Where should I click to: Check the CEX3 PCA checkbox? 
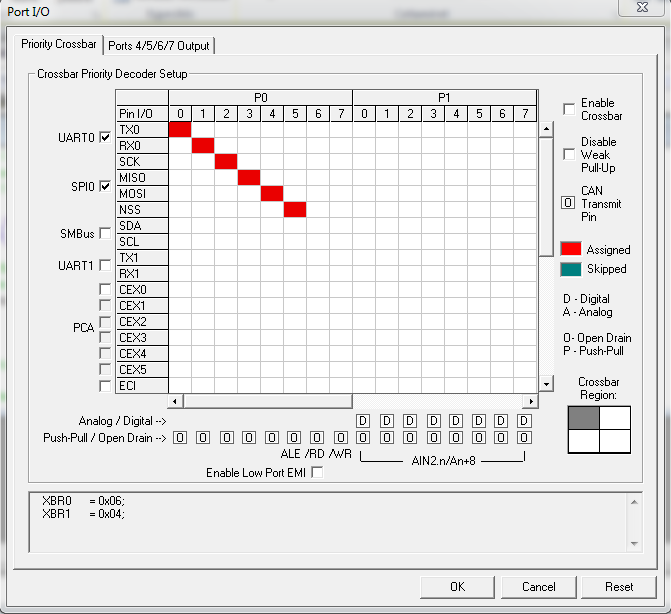point(105,337)
